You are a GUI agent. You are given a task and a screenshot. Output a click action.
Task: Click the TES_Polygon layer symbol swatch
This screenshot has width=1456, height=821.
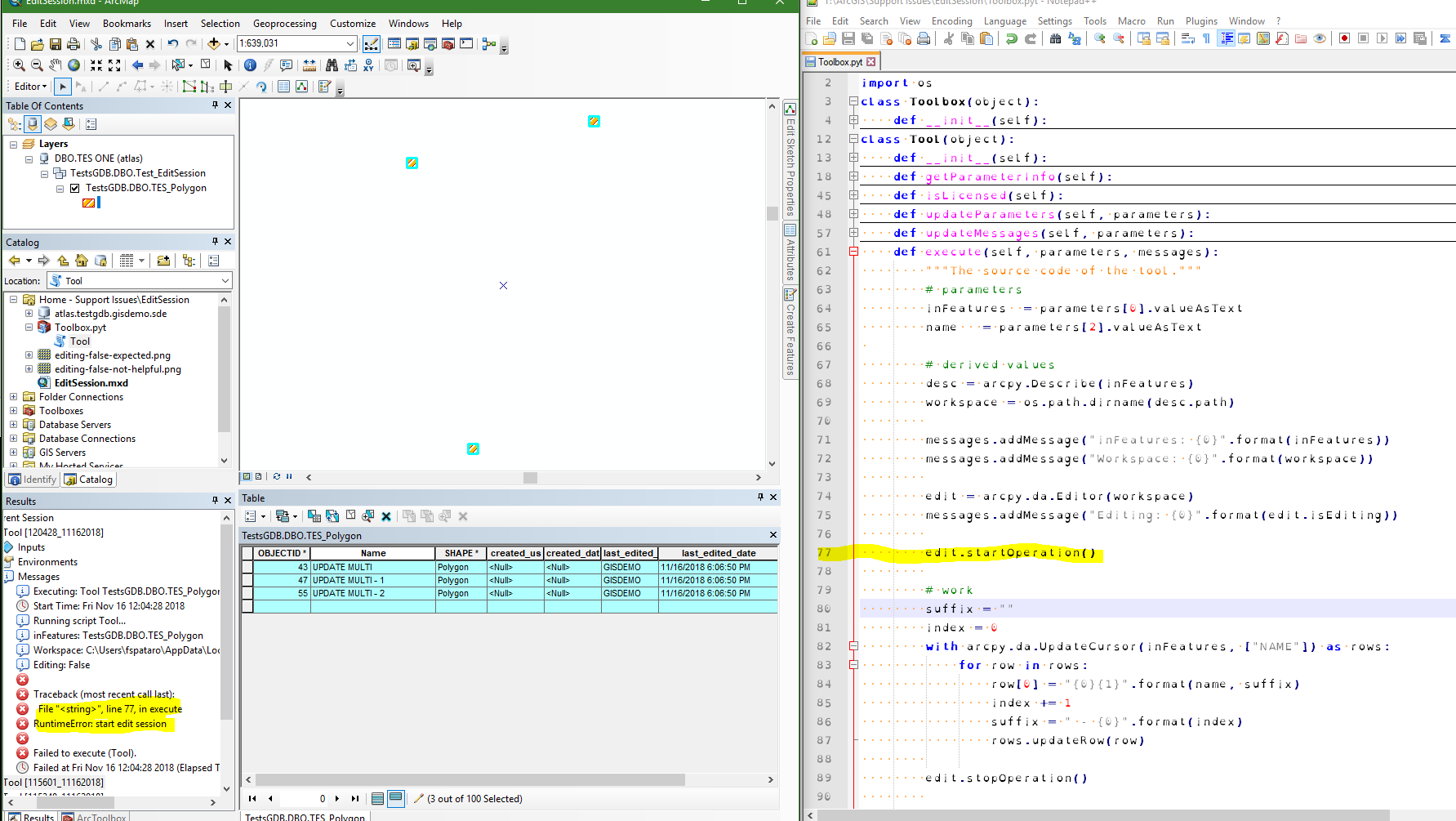point(88,203)
